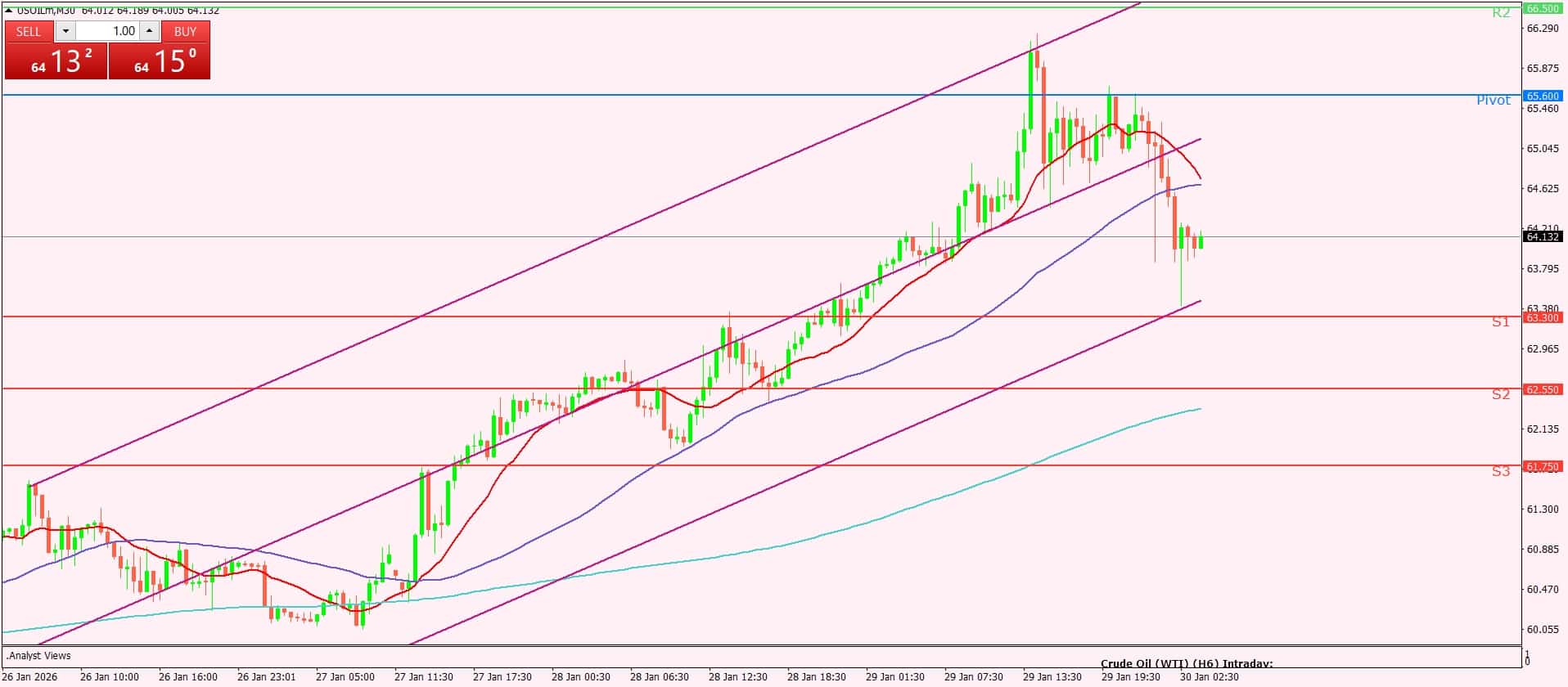Viewport: 1568px width, 687px height.
Task: Click the 62.965 price axis value
Action: tap(1543, 349)
